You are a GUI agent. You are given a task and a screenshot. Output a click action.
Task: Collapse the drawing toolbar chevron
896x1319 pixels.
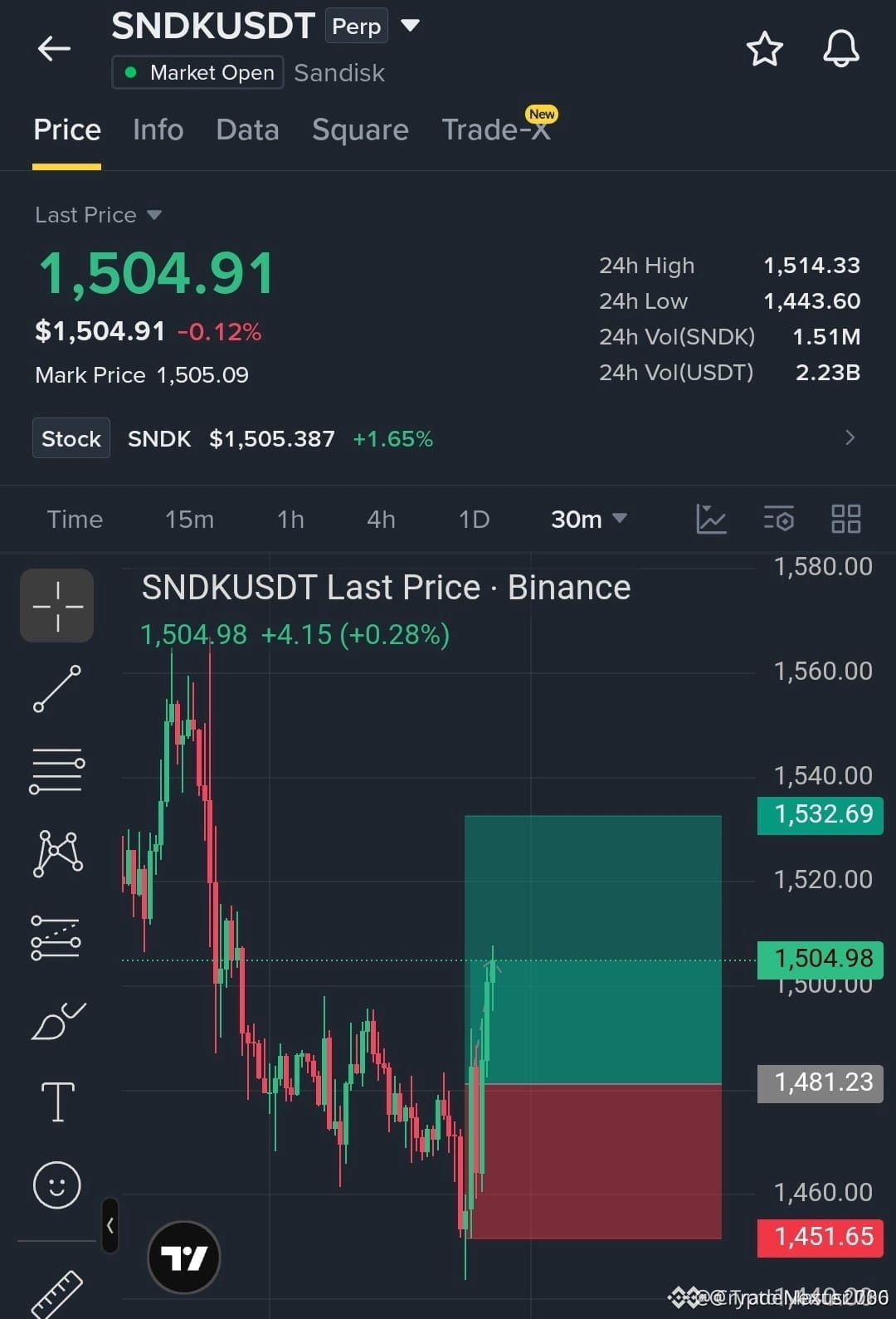click(x=110, y=1225)
